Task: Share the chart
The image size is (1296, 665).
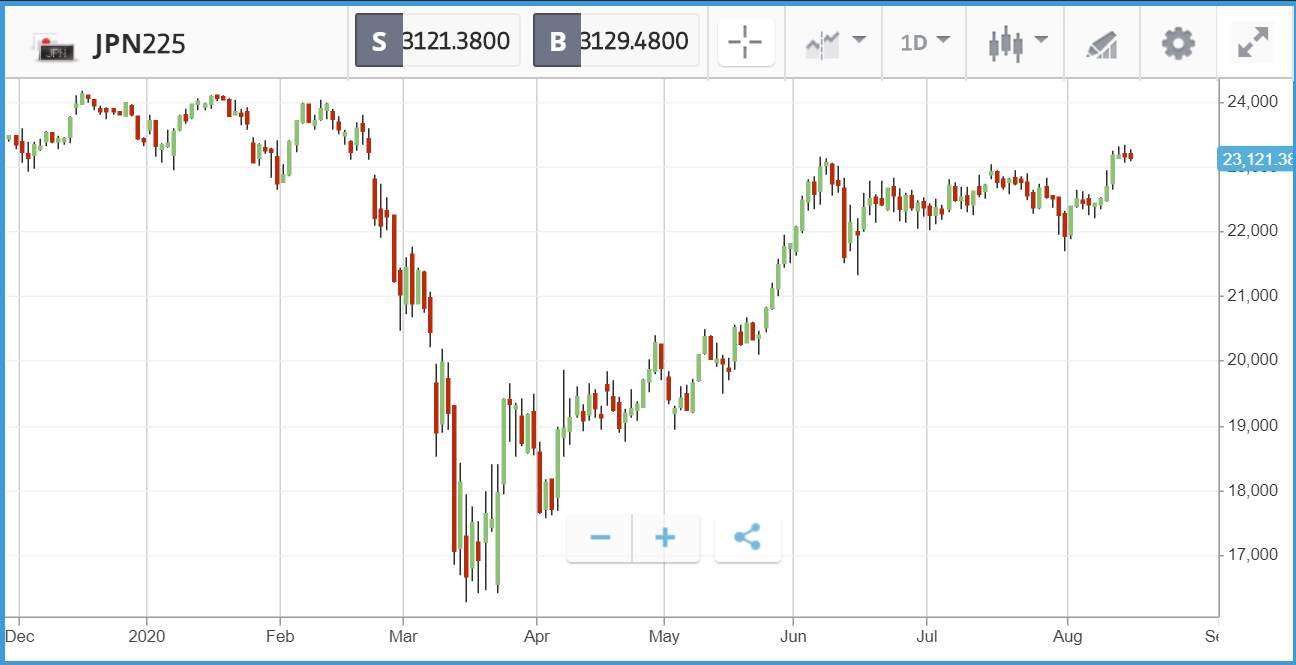Action: (747, 538)
